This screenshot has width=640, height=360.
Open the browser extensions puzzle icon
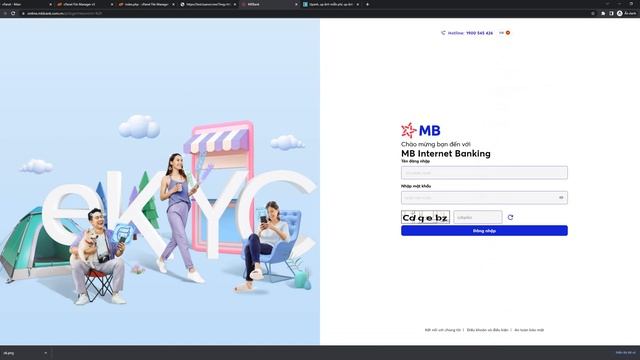[603, 13]
